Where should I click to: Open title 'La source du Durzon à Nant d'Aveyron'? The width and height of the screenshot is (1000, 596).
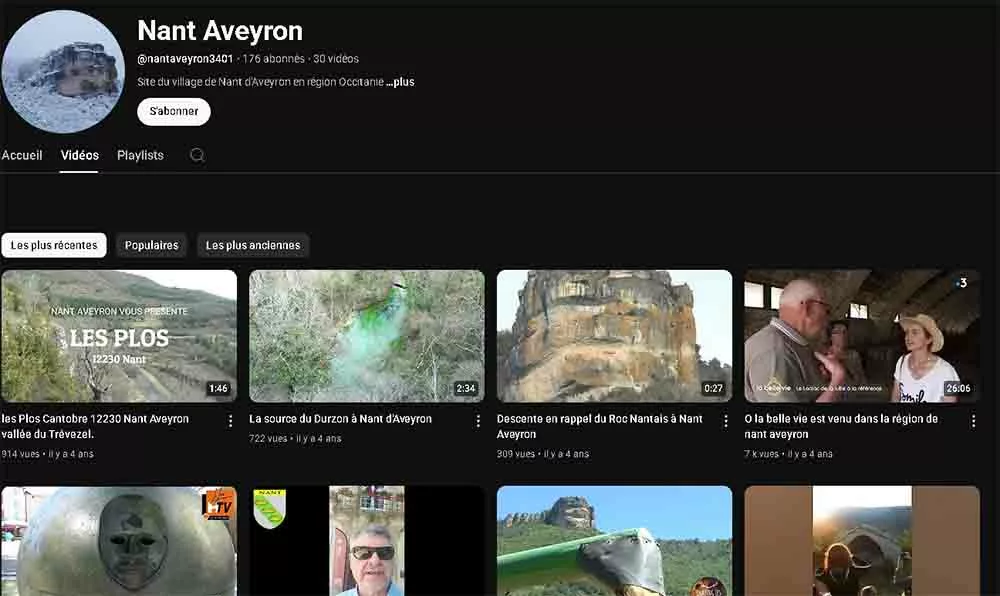coord(341,419)
